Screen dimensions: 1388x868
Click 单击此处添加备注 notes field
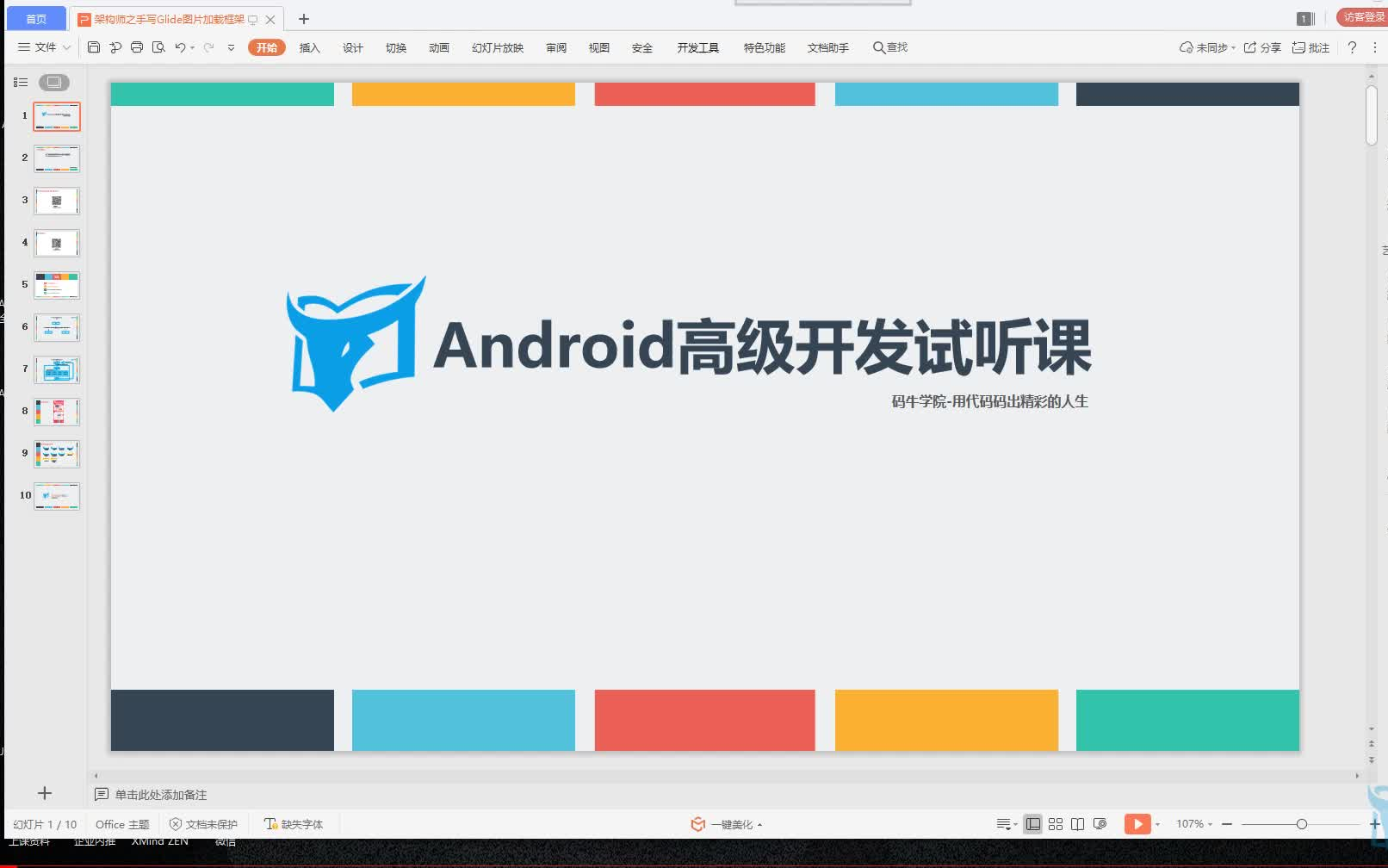click(160, 795)
